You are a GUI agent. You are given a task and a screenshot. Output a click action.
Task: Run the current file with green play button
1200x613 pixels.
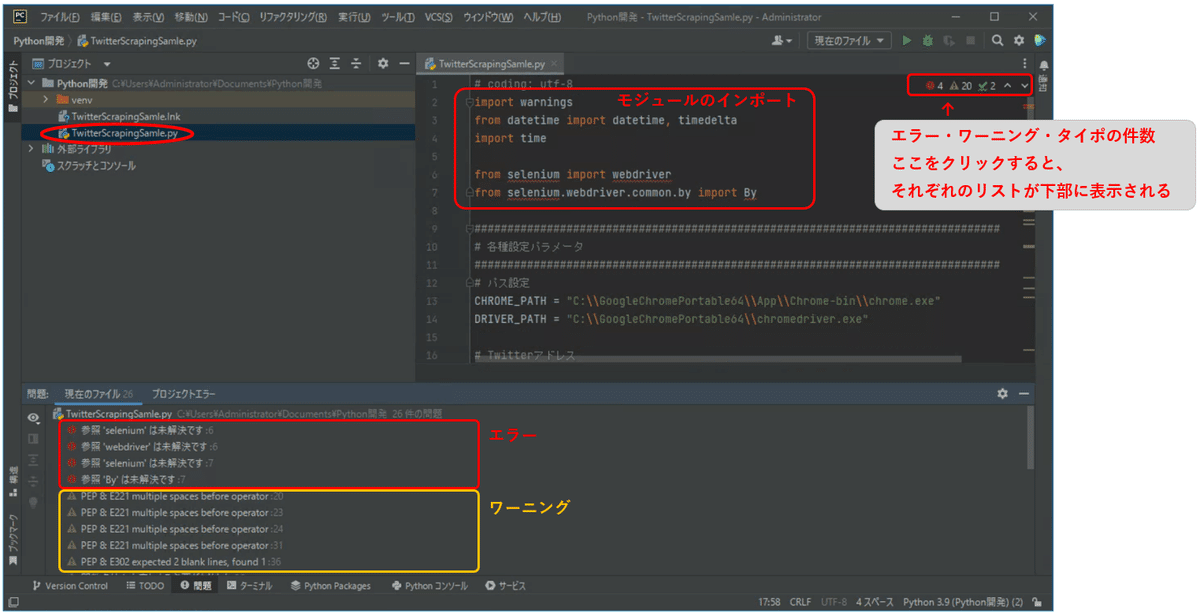(907, 41)
